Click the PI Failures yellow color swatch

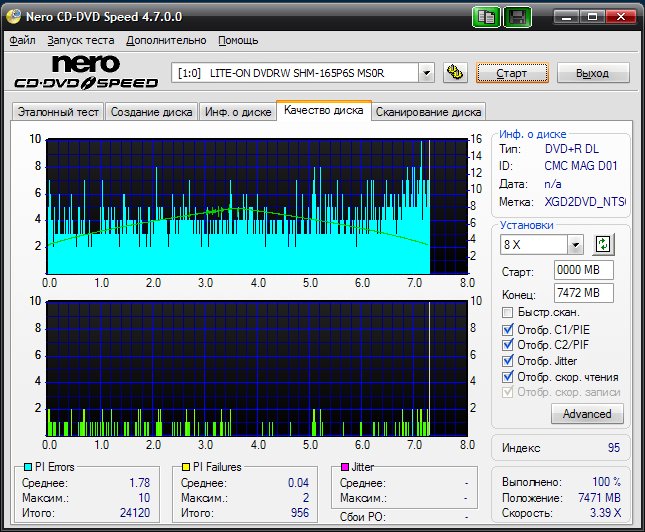click(x=186, y=467)
